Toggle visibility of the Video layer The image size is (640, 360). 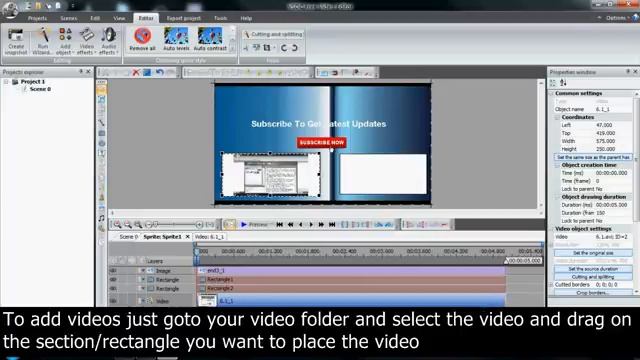pyautogui.click(x=113, y=301)
